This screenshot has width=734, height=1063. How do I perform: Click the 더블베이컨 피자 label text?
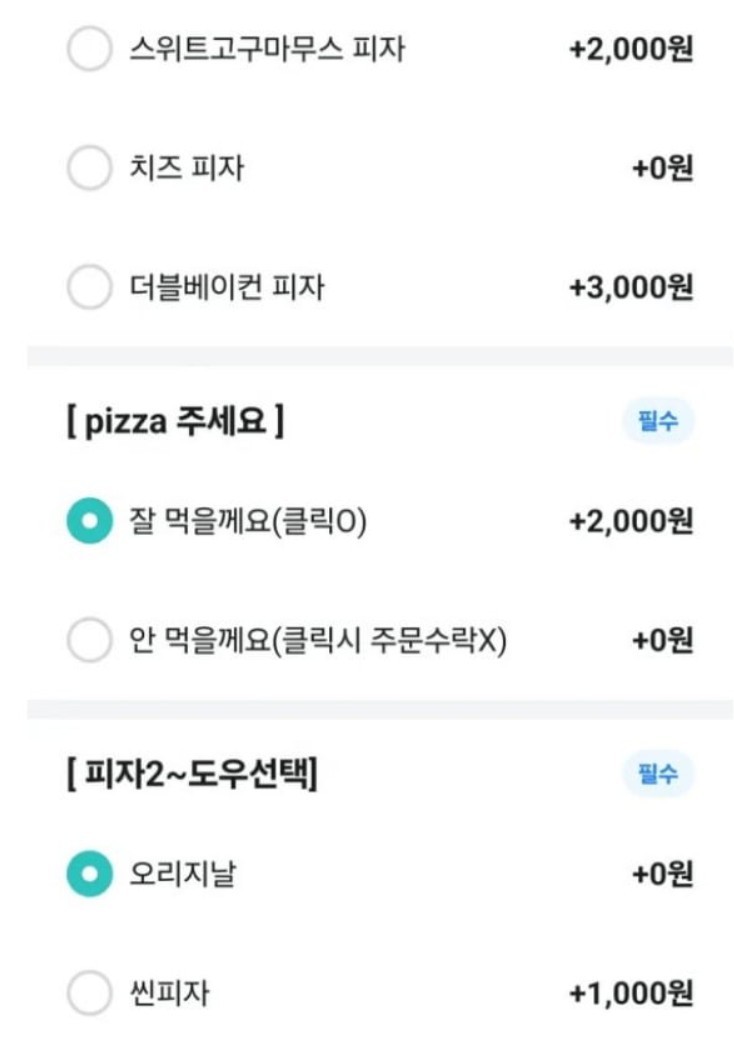click(x=227, y=287)
